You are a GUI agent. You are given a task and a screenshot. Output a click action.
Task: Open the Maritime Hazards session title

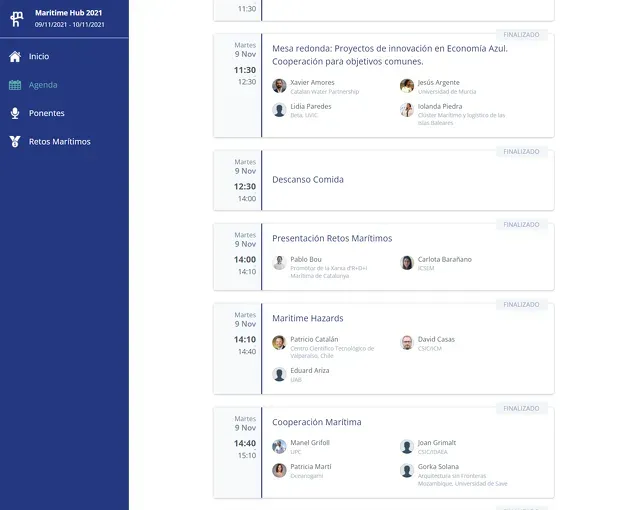[308, 318]
